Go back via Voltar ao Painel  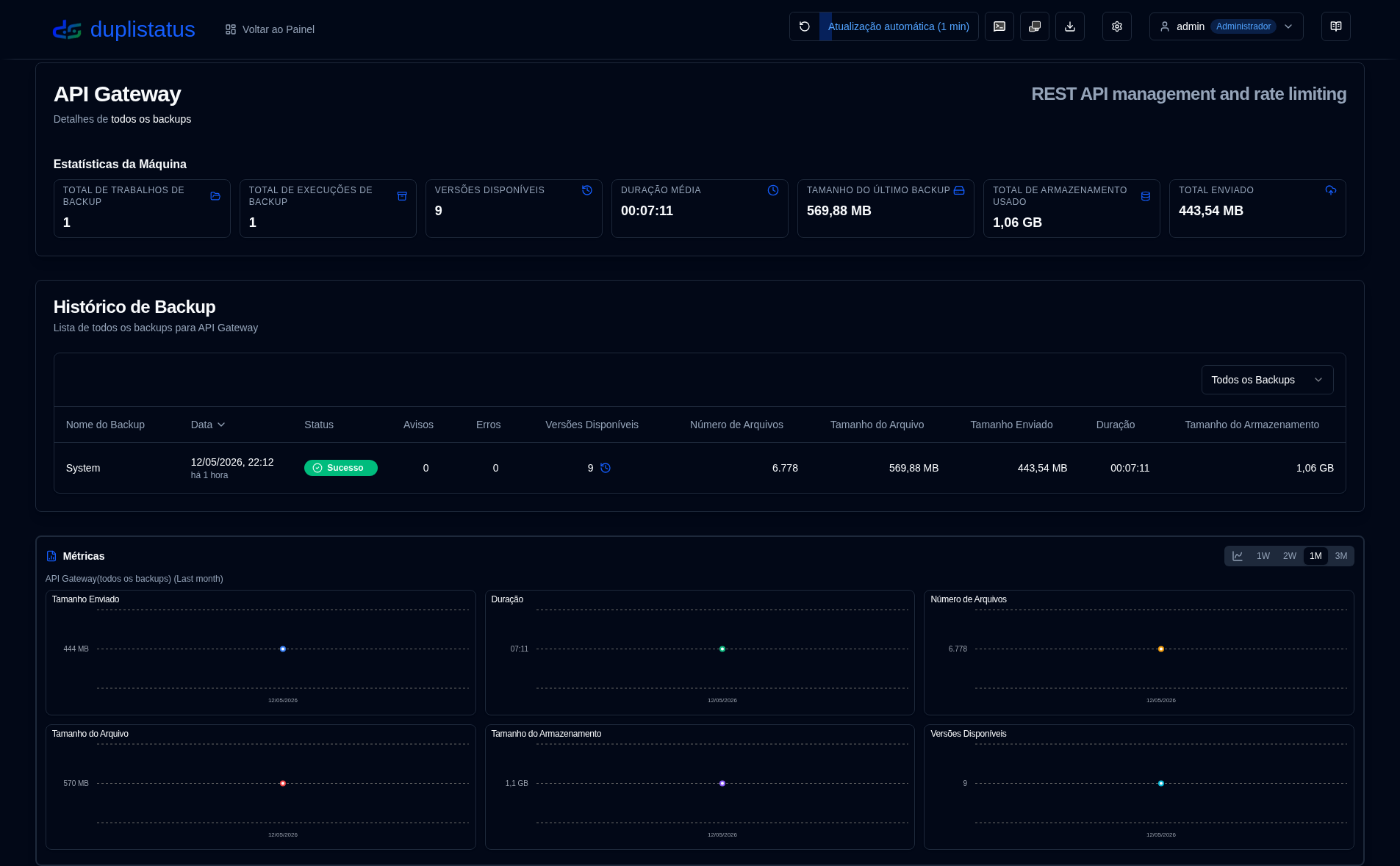[270, 29]
